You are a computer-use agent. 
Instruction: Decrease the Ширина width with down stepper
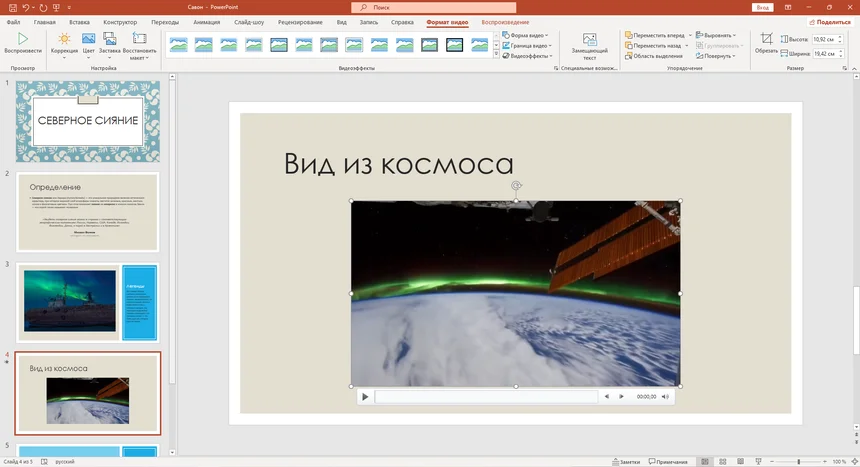840,56
